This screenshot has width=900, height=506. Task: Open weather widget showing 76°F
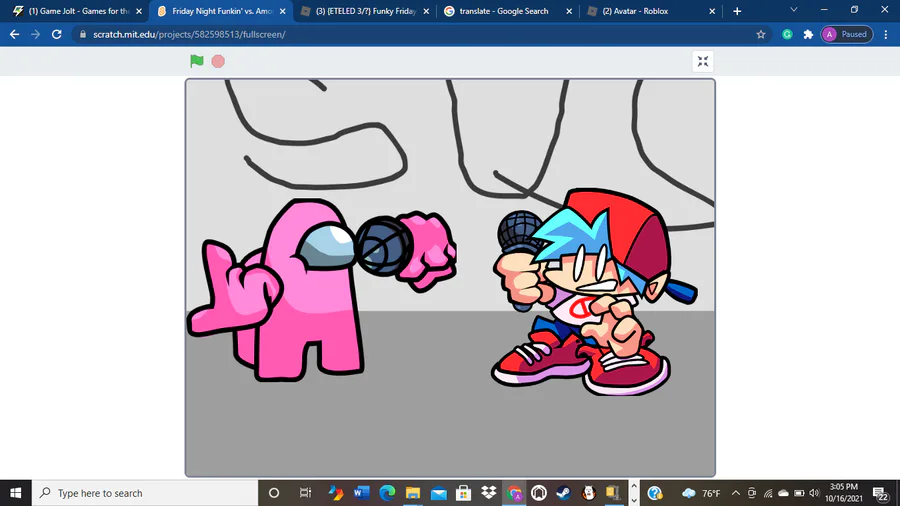(701, 493)
